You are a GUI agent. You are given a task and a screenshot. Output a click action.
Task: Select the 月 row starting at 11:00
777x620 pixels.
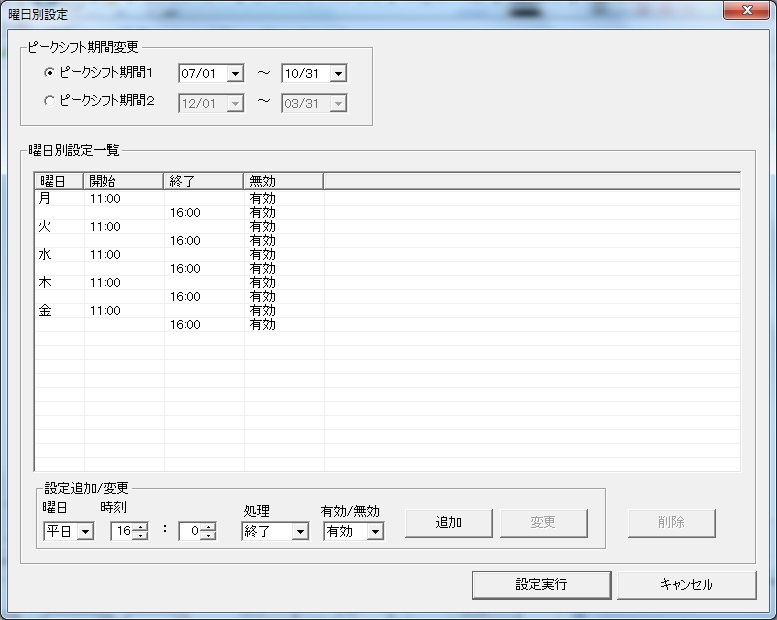388,199
